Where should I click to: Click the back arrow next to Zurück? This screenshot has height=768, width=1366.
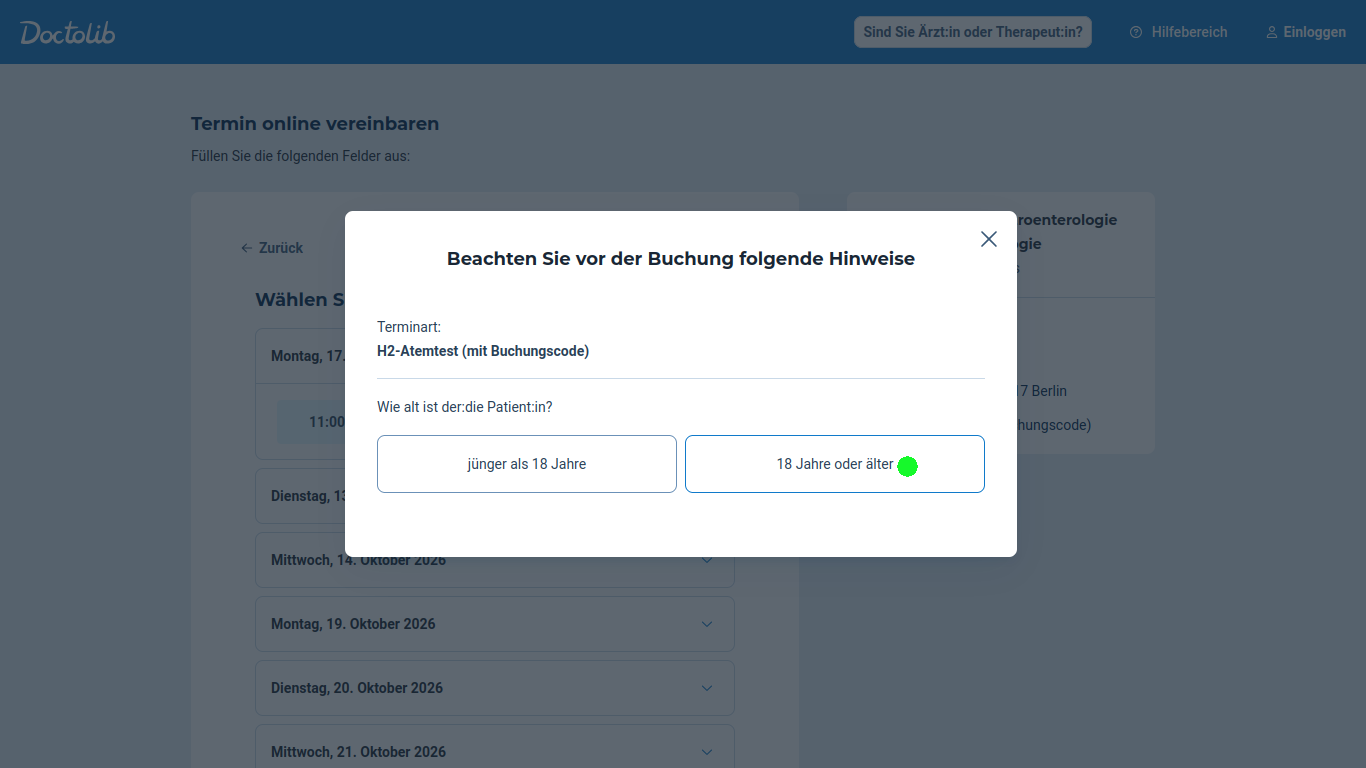(247, 248)
